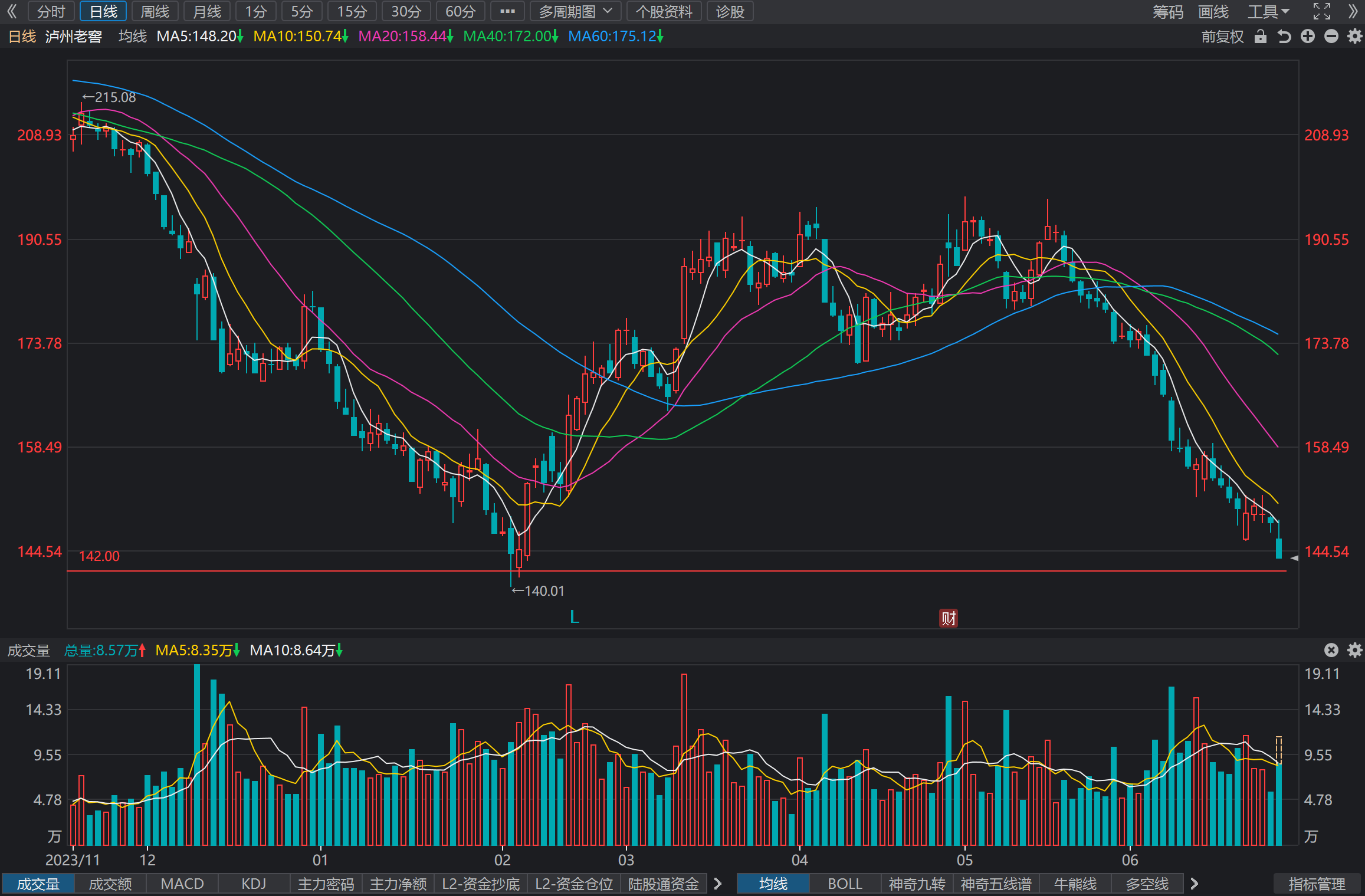Click the MA5:148.20 indicator value
The image size is (1365, 896).
[x=200, y=37]
